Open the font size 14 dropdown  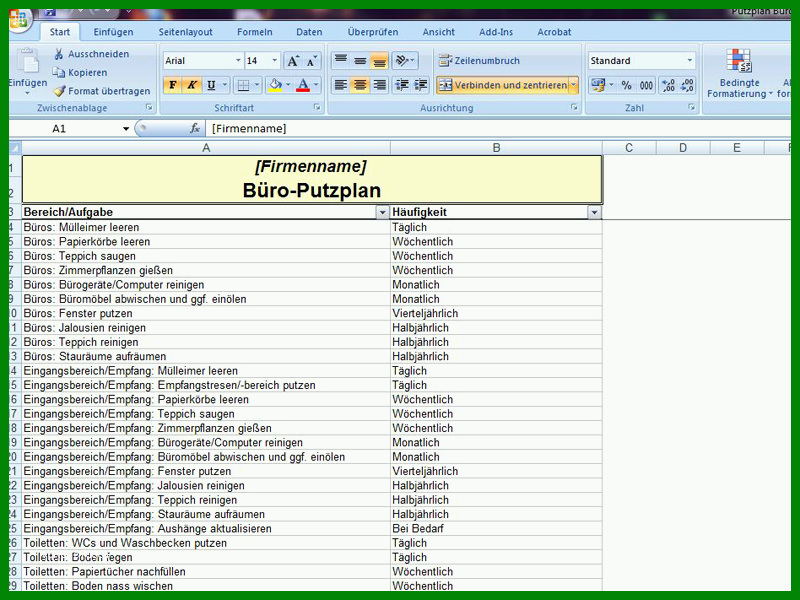click(x=274, y=61)
